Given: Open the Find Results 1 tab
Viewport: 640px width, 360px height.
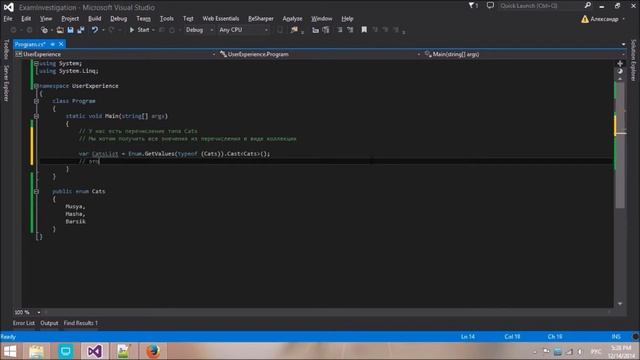Looking at the screenshot, I should (x=80, y=323).
